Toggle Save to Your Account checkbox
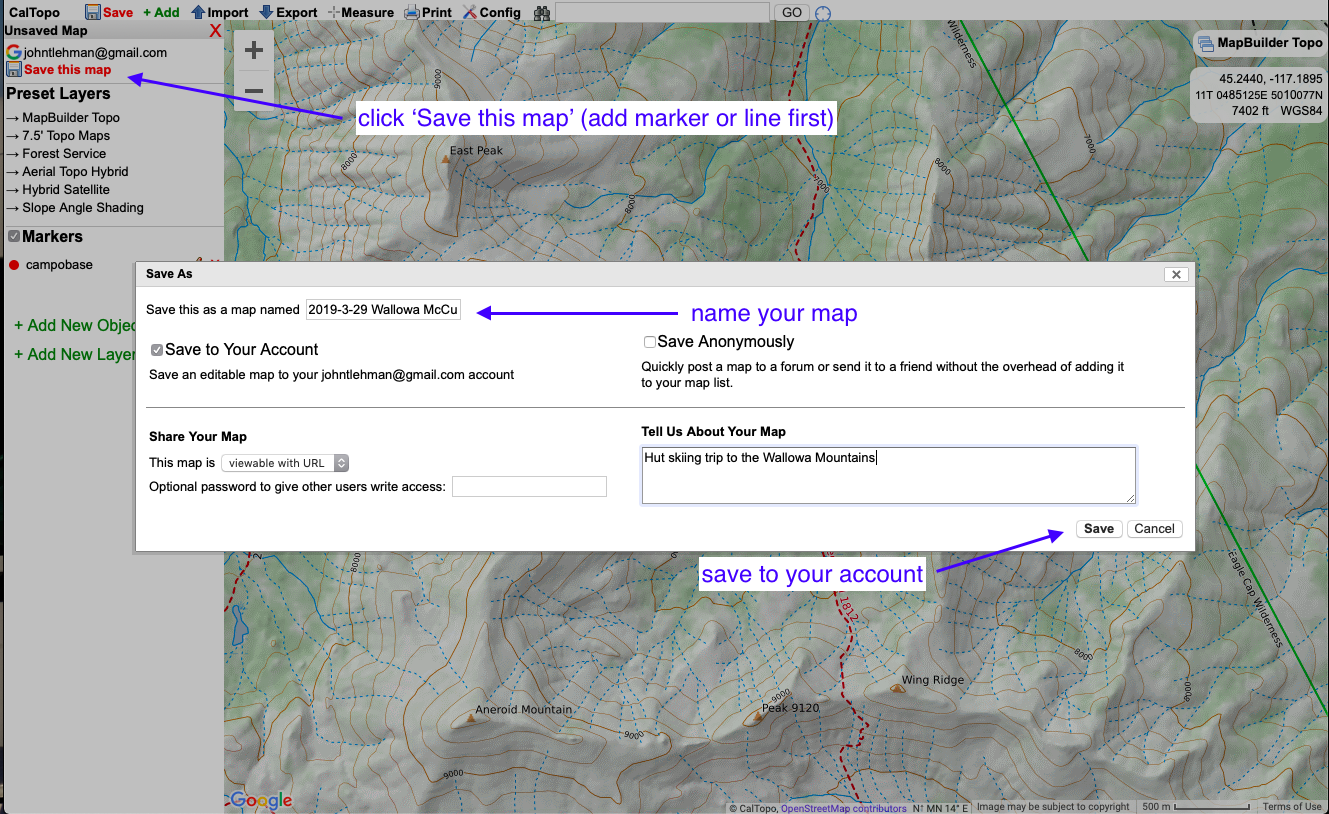 click(x=157, y=350)
